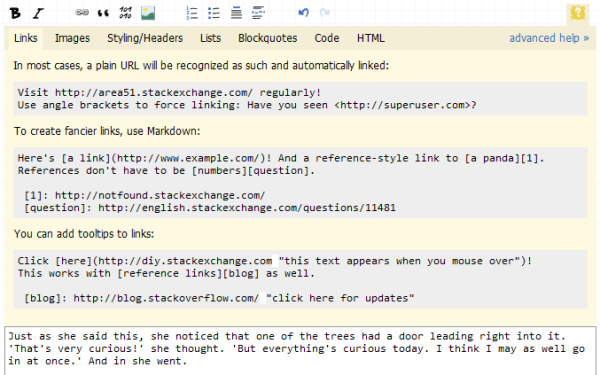The image size is (600, 375).
Task: Close the help panel via the question mark icon
Action: (x=577, y=13)
